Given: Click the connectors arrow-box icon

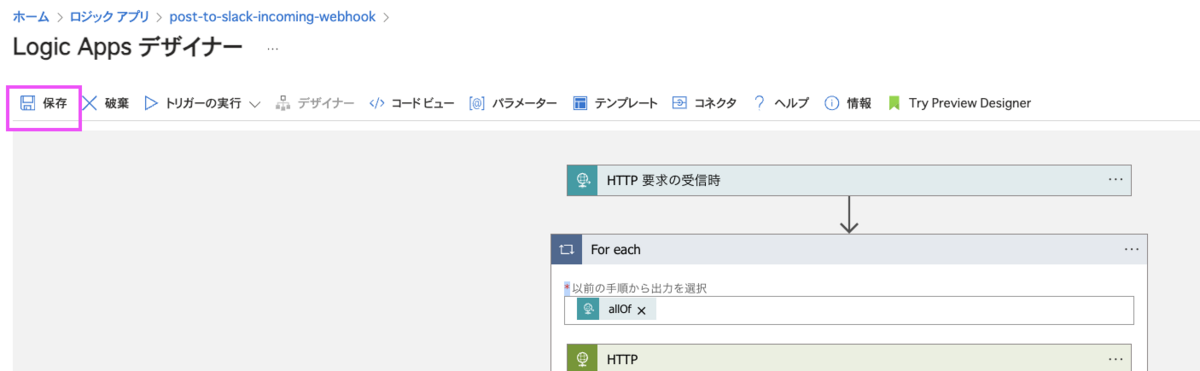Looking at the screenshot, I should pyautogui.click(x=679, y=103).
